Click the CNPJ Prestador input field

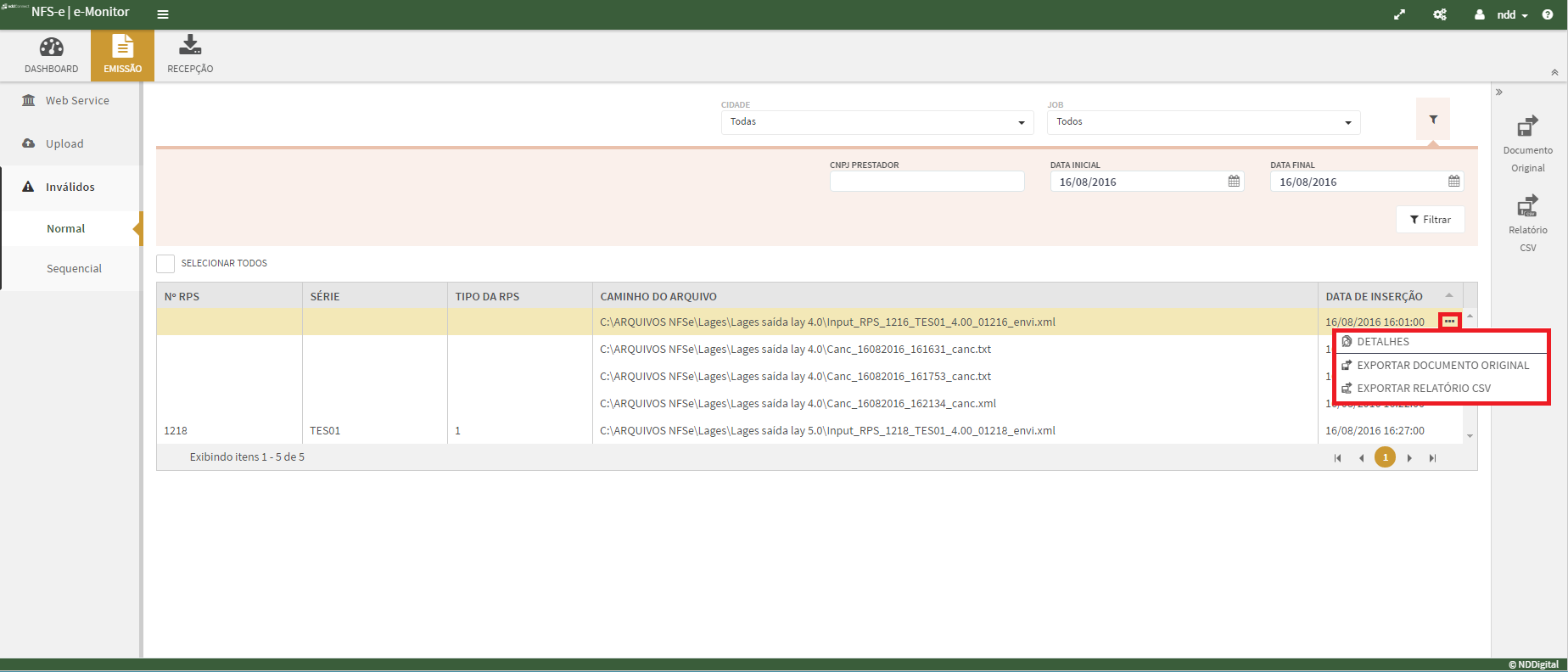click(927, 182)
